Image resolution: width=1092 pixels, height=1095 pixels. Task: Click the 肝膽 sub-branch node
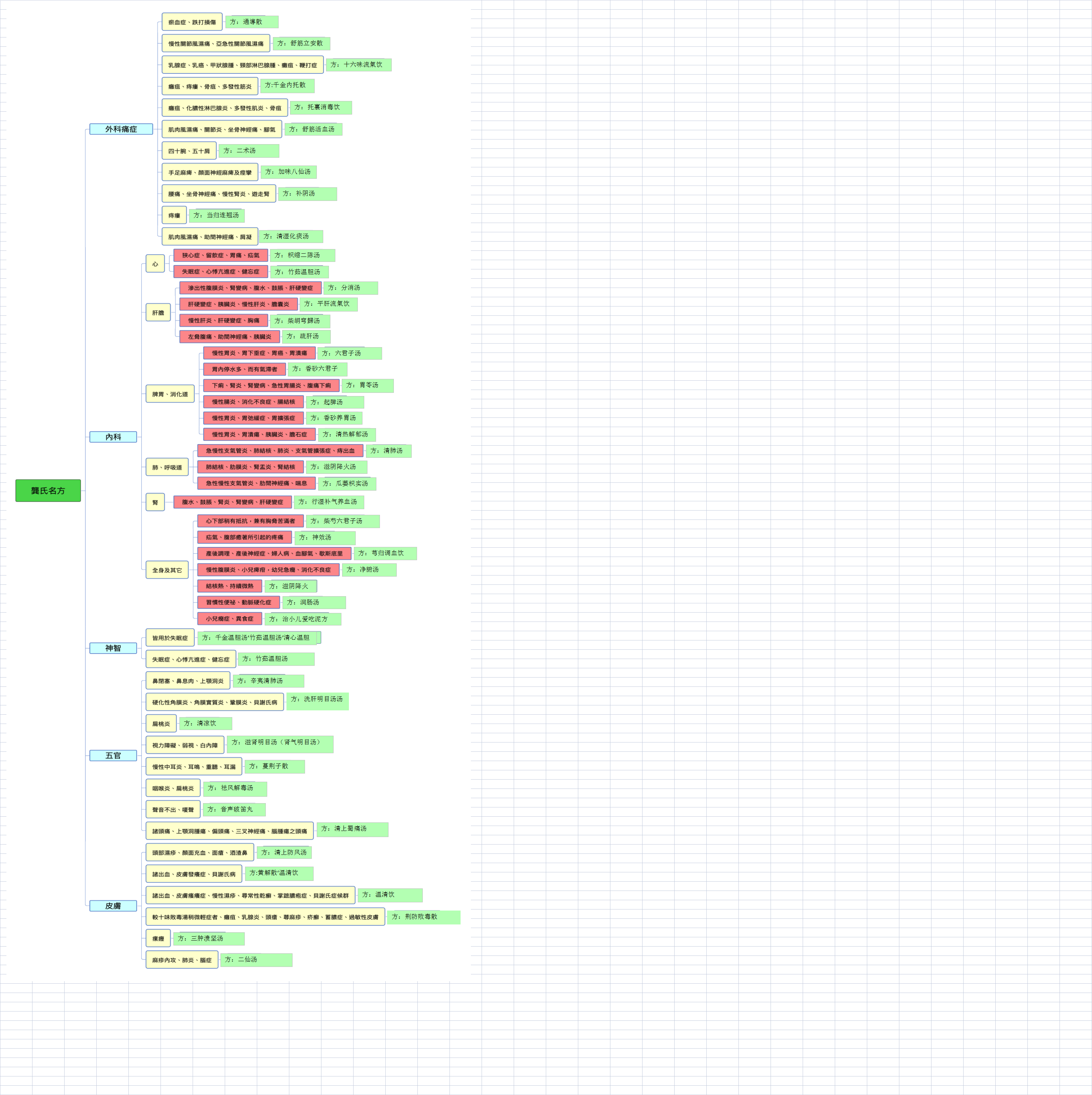click(x=158, y=312)
